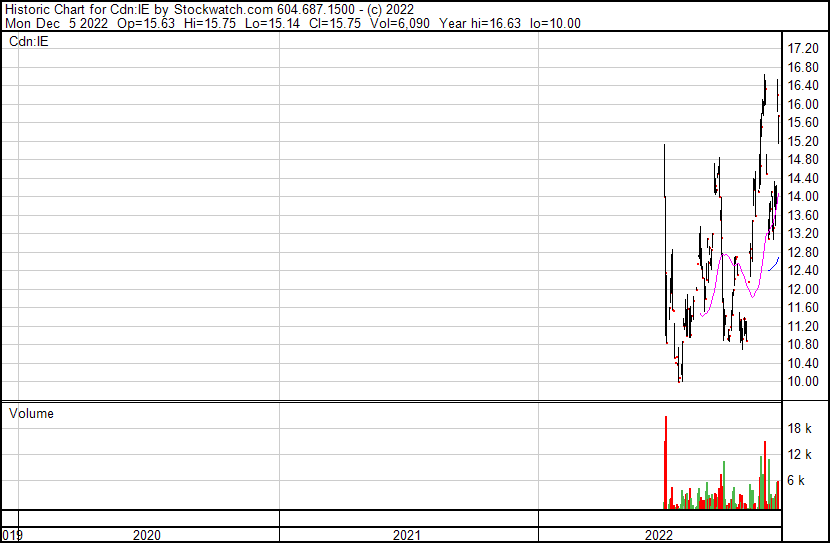Click the 10.00 price axis label
Image resolution: width=830 pixels, height=543 pixels.
[804, 382]
